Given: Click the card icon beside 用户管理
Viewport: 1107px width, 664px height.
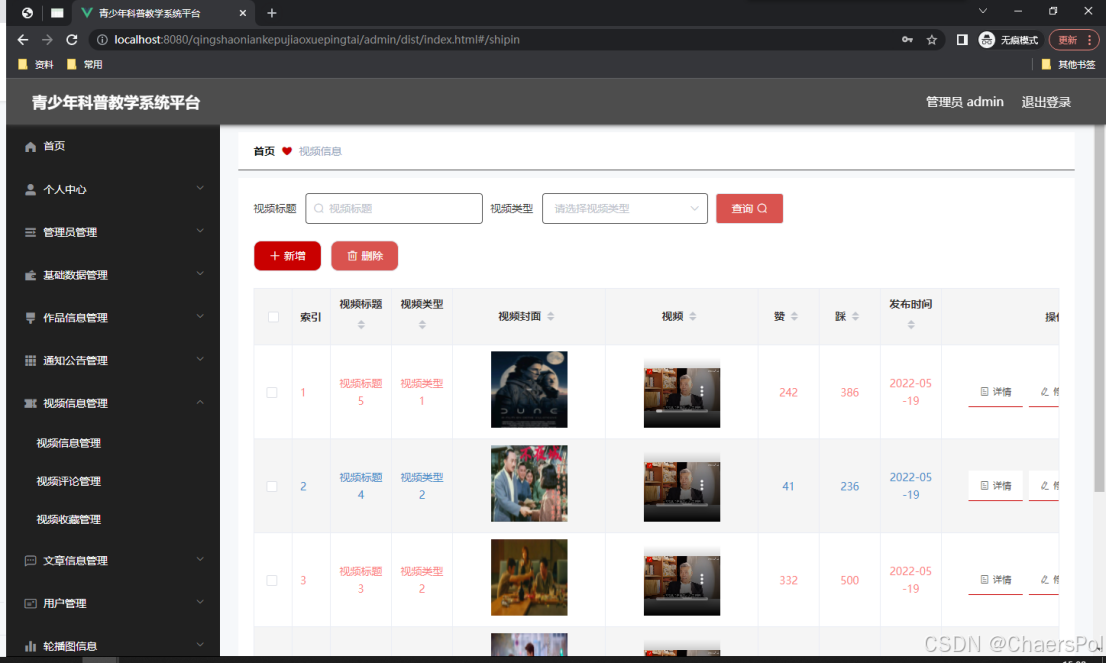Looking at the screenshot, I should [30, 603].
